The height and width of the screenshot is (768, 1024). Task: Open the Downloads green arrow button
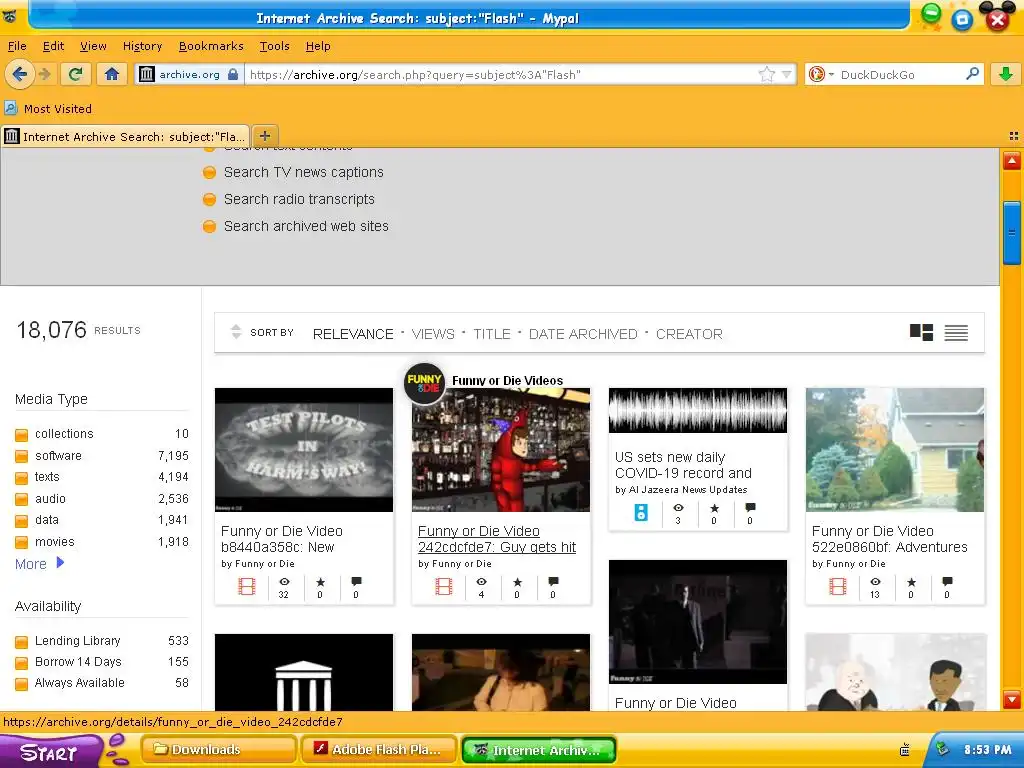coord(1006,74)
